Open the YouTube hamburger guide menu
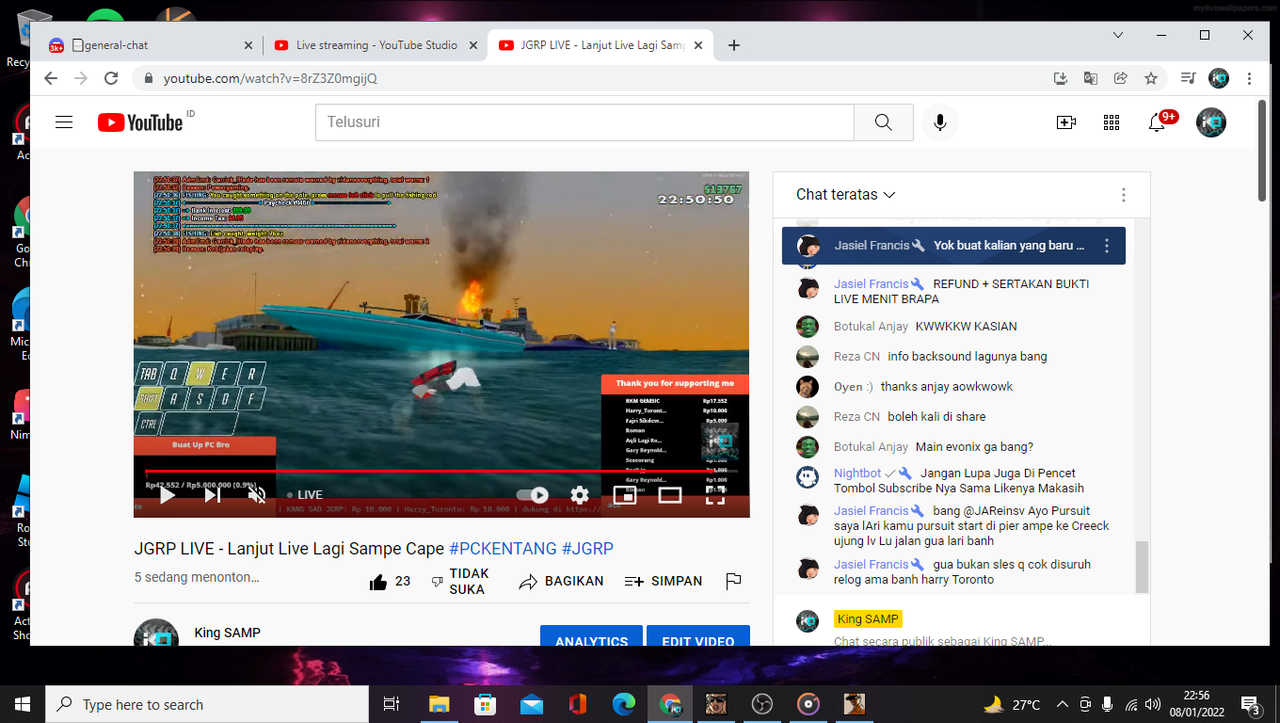 click(x=64, y=122)
